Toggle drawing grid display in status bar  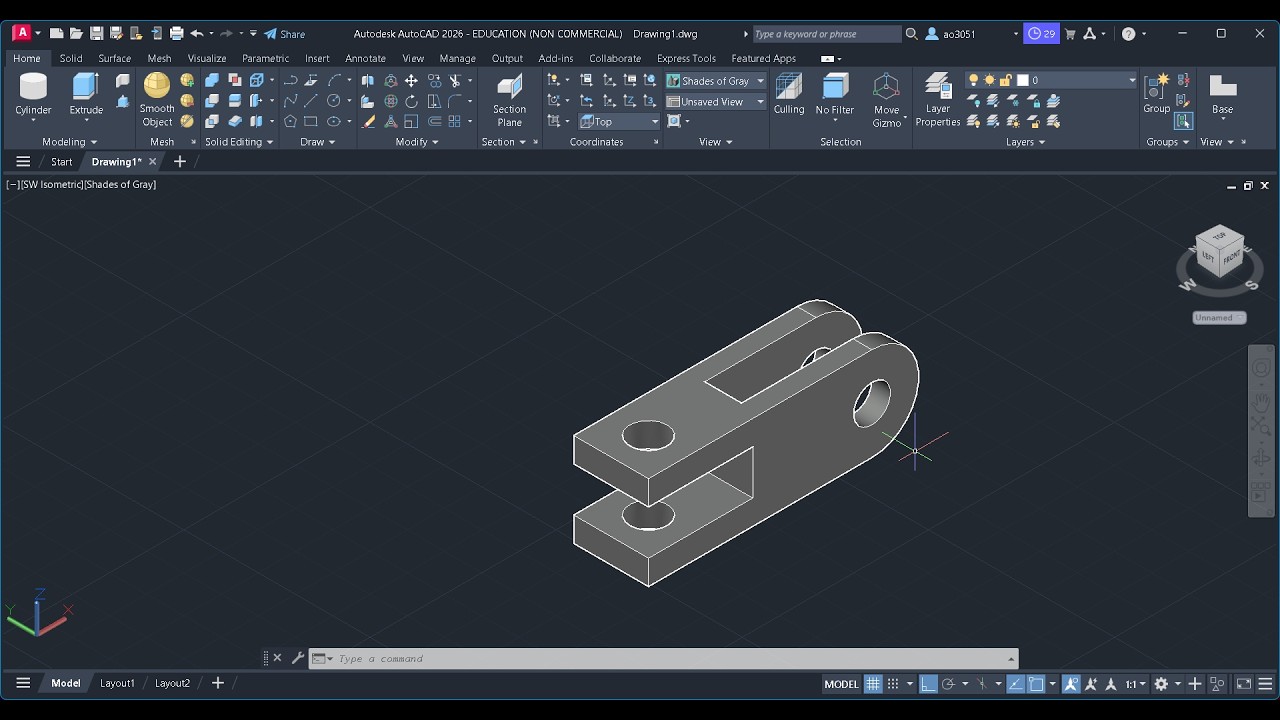tap(873, 684)
